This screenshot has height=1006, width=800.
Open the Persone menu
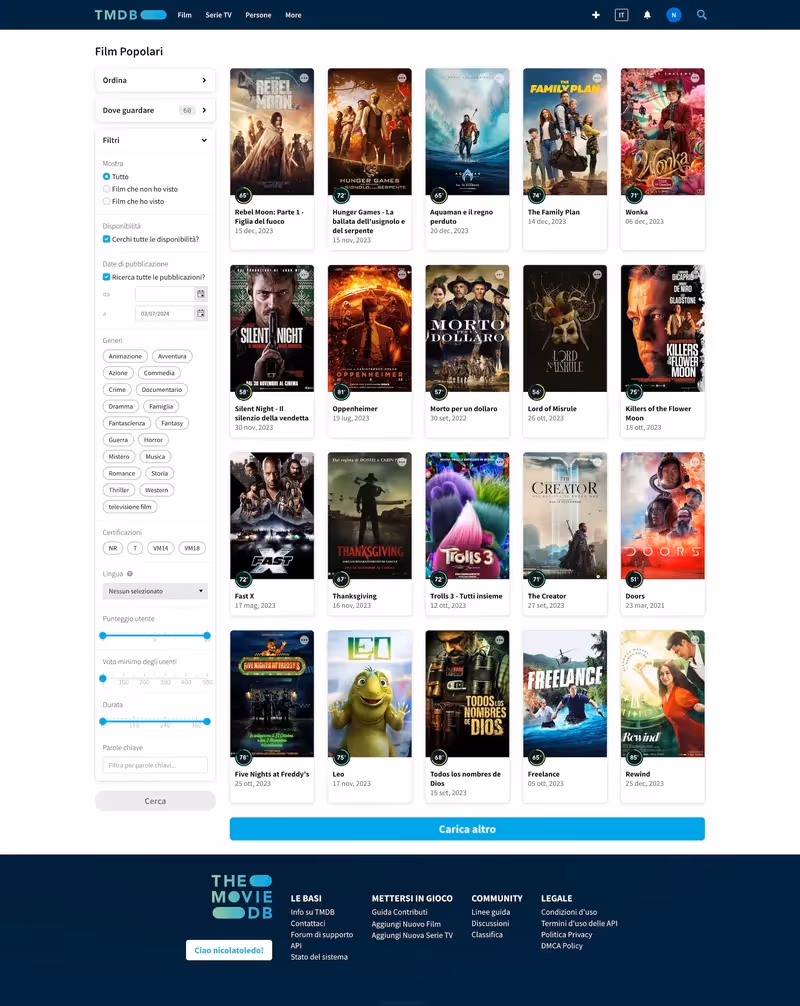coord(258,15)
